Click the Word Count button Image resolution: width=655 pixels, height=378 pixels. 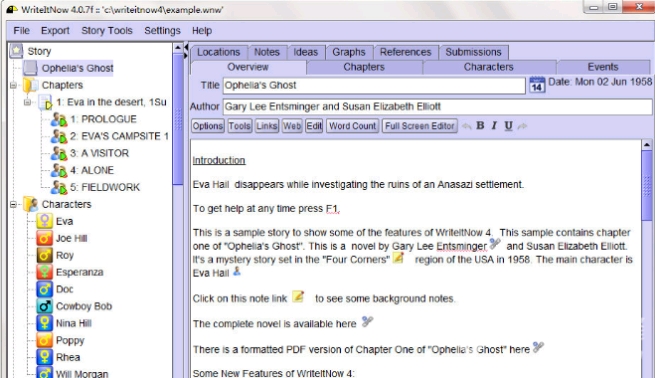353,126
